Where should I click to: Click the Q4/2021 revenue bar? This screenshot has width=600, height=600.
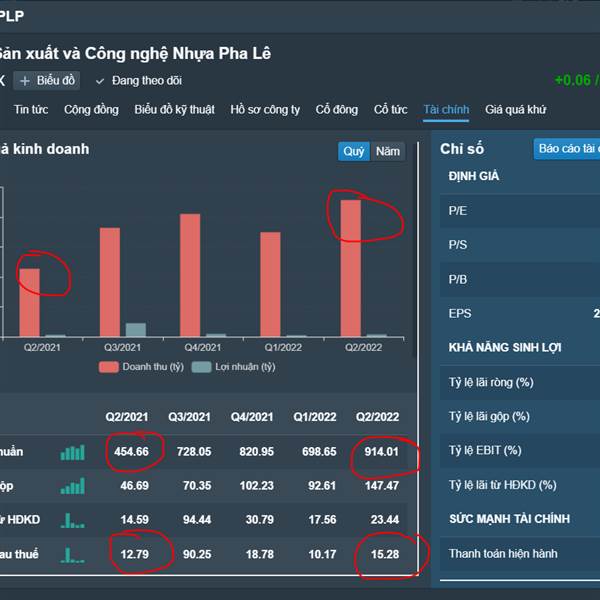(x=190, y=275)
